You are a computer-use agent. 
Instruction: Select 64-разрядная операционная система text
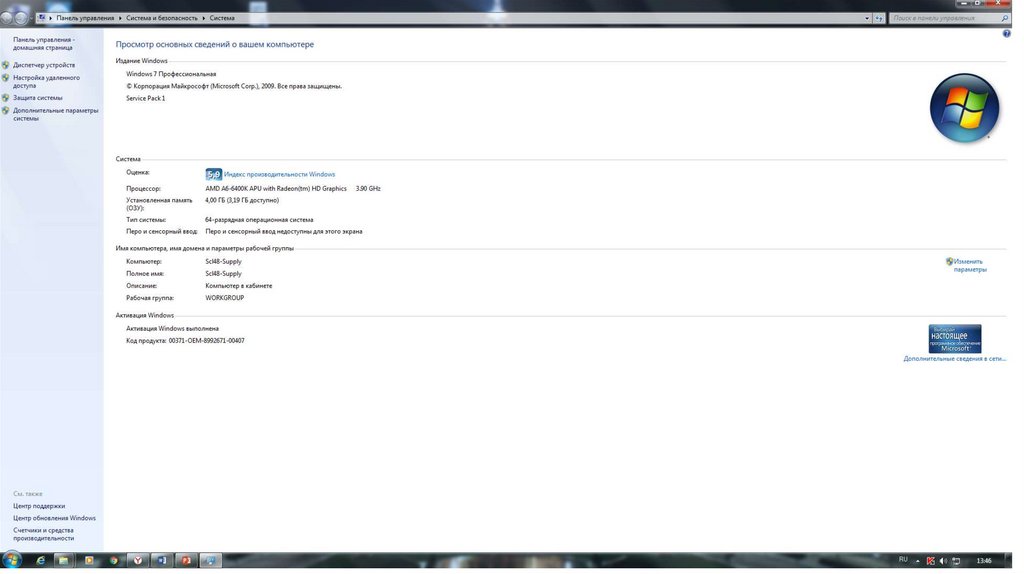[259, 220]
